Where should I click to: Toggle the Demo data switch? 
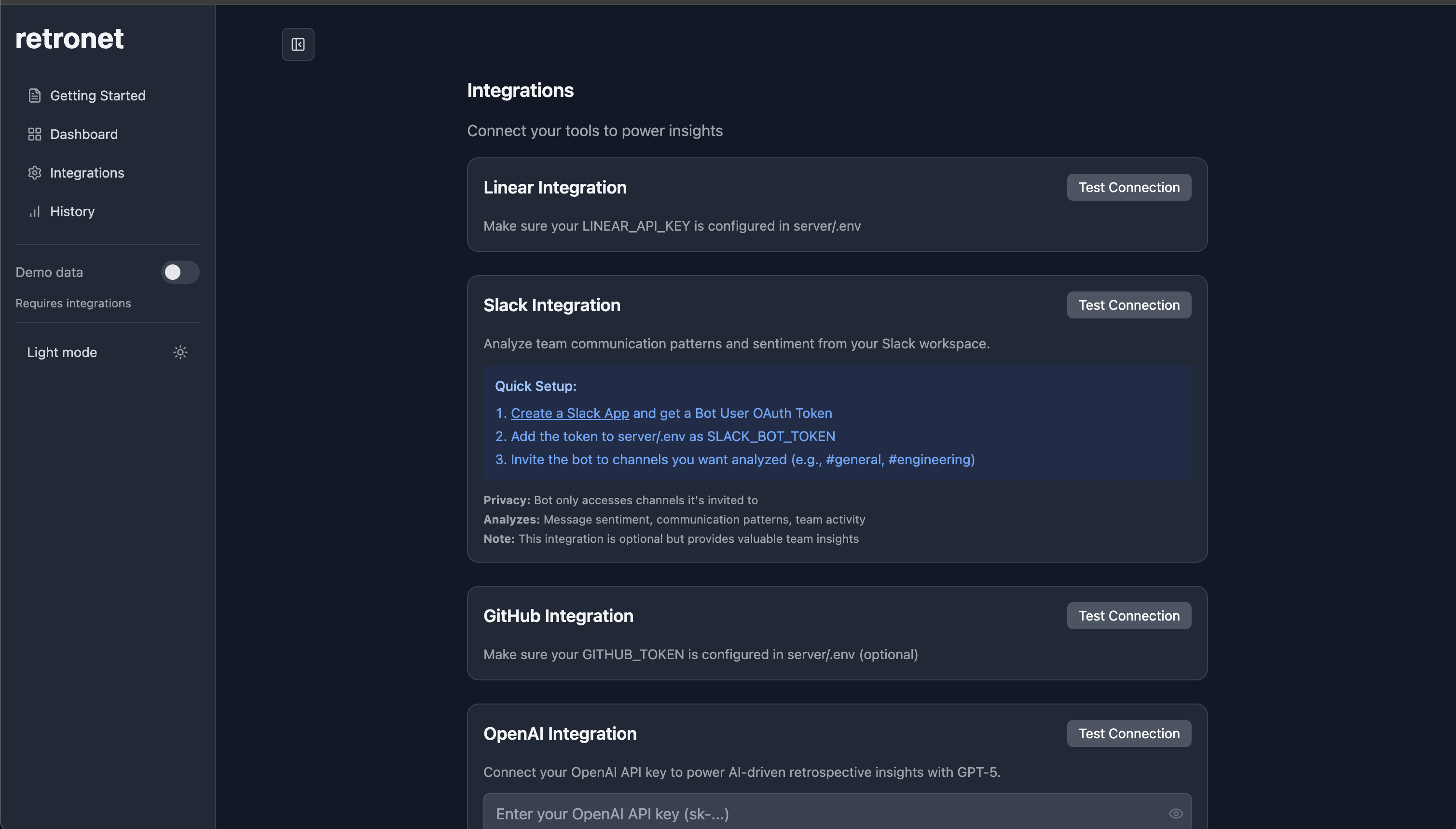coord(180,272)
